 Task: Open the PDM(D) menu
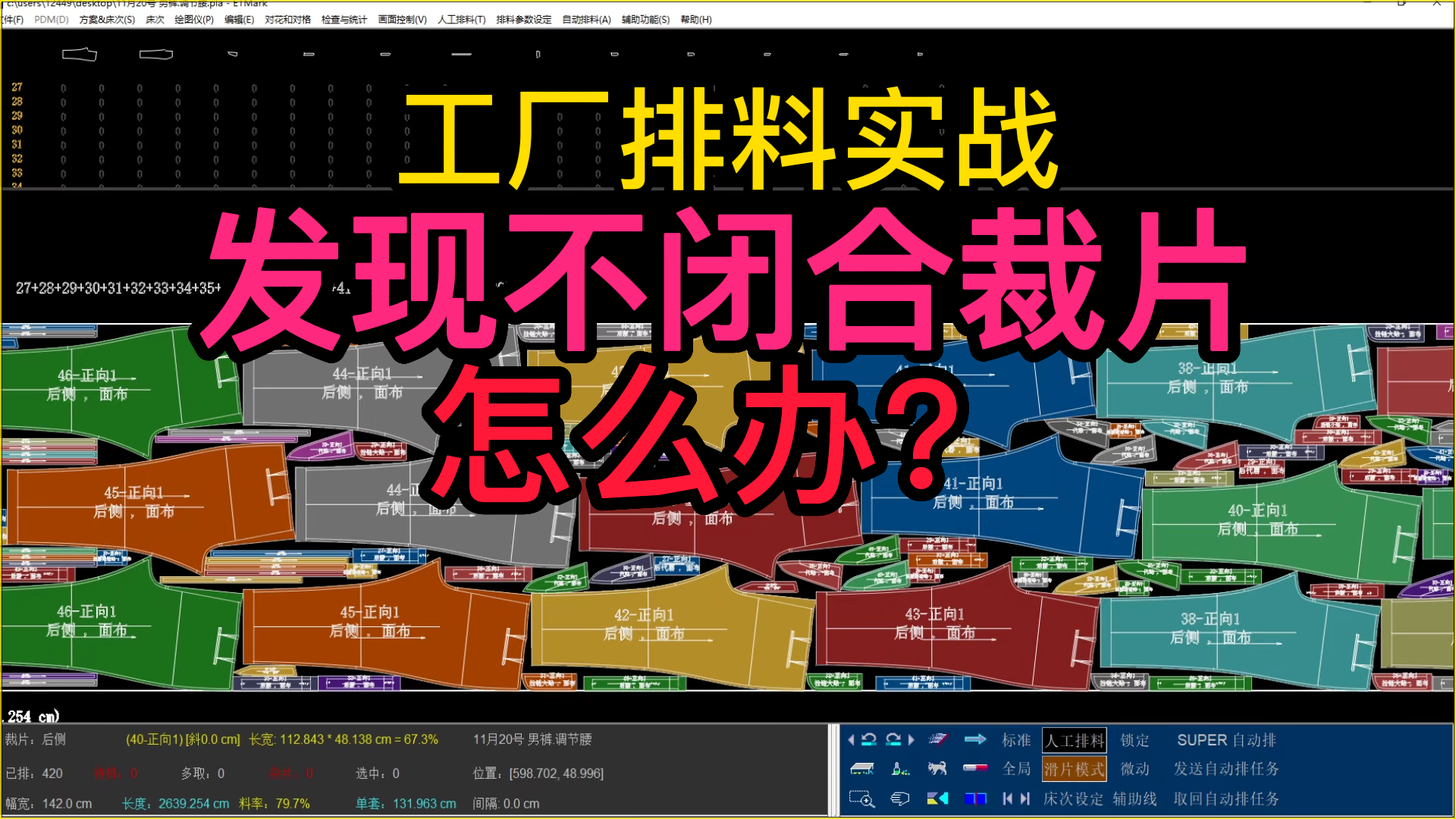click(x=51, y=20)
